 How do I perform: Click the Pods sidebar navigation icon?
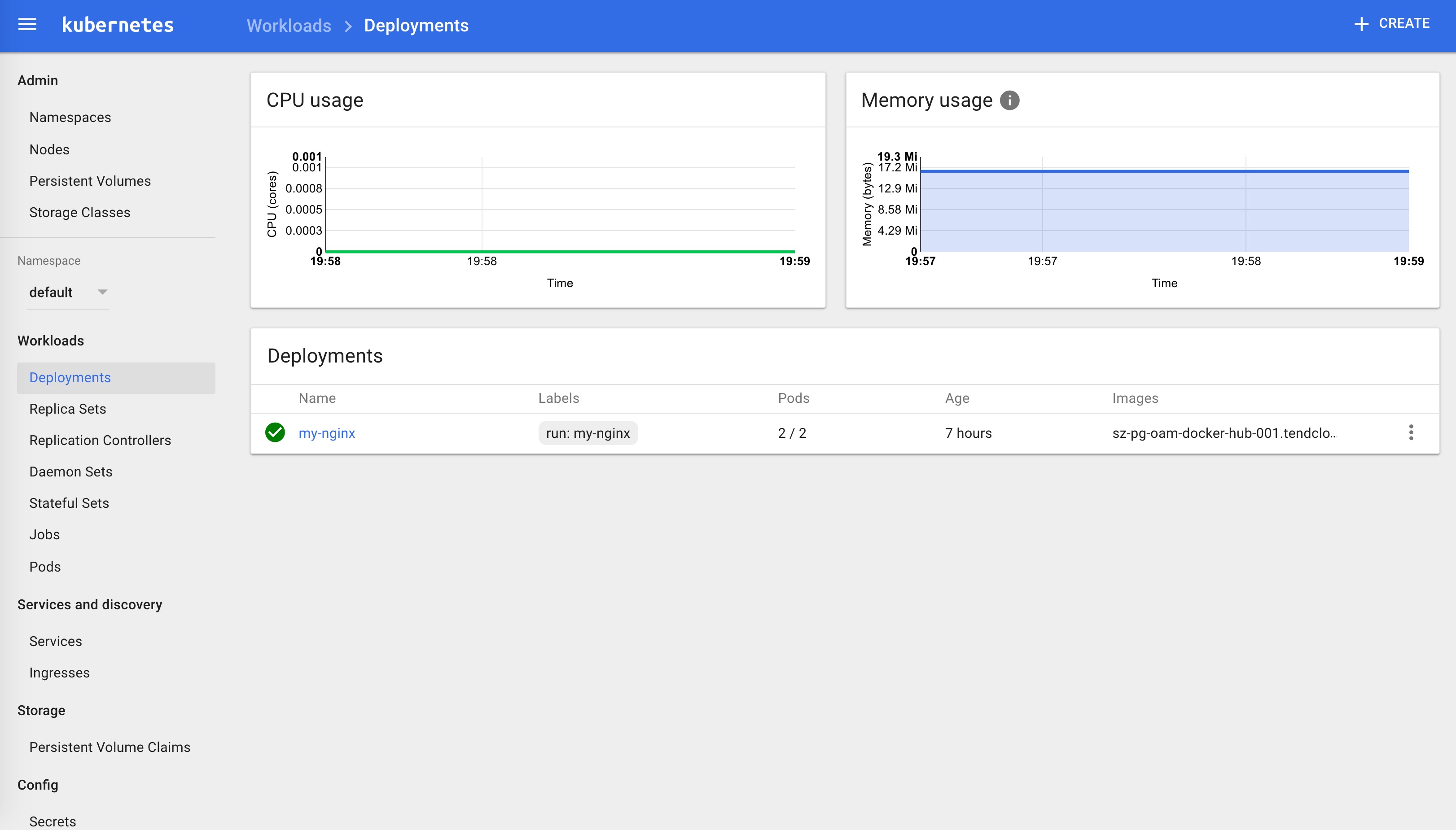(x=46, y=566)
